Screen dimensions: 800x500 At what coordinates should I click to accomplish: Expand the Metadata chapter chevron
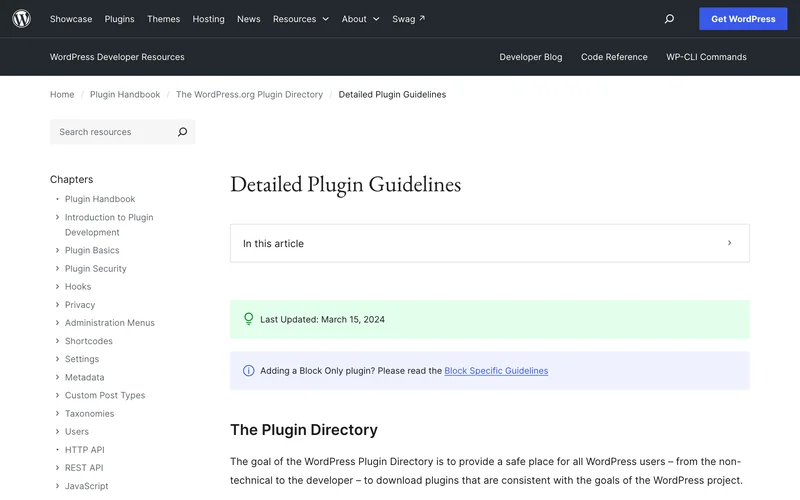point(57,377)
